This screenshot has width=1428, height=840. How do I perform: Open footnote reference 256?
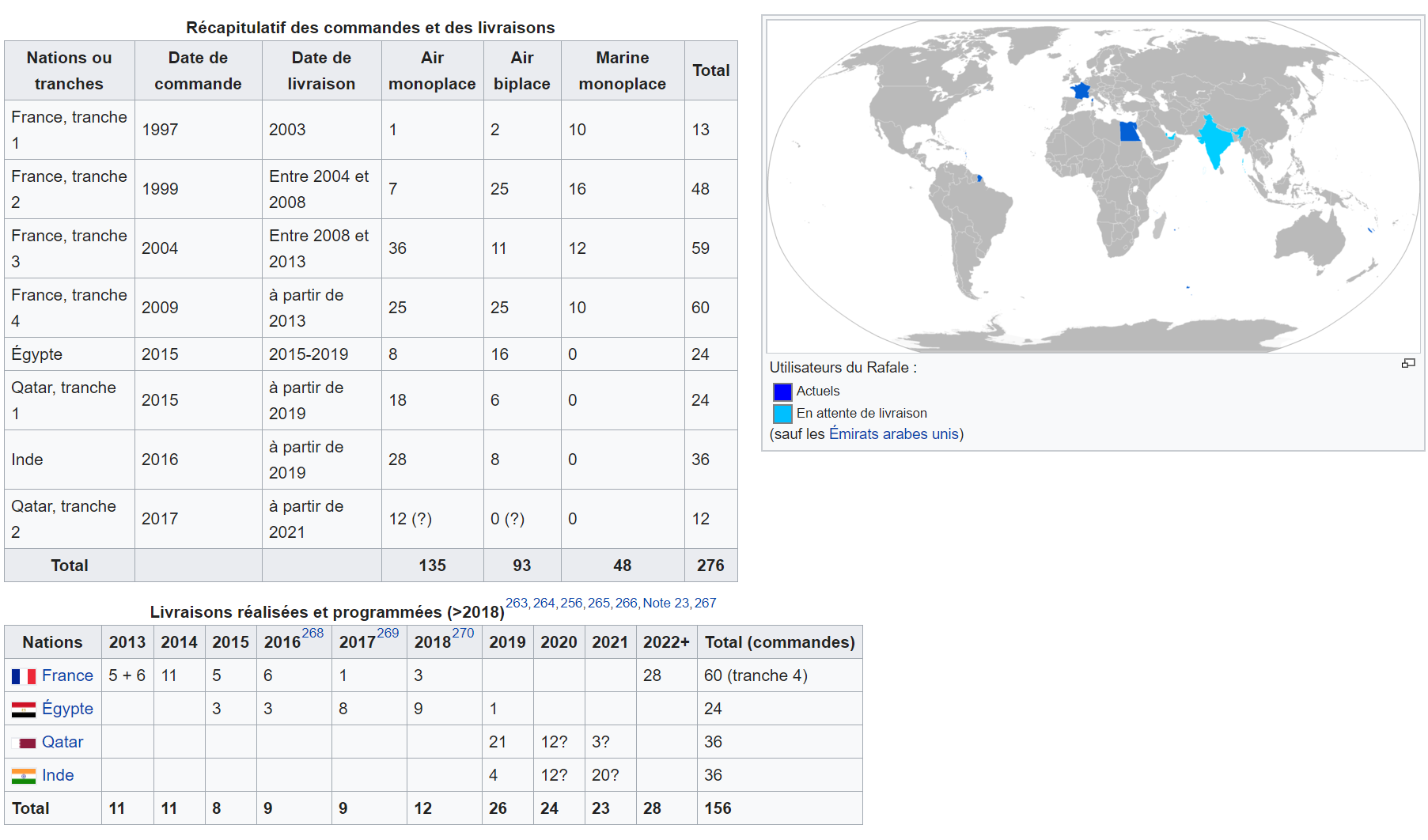tap(571, 603)
